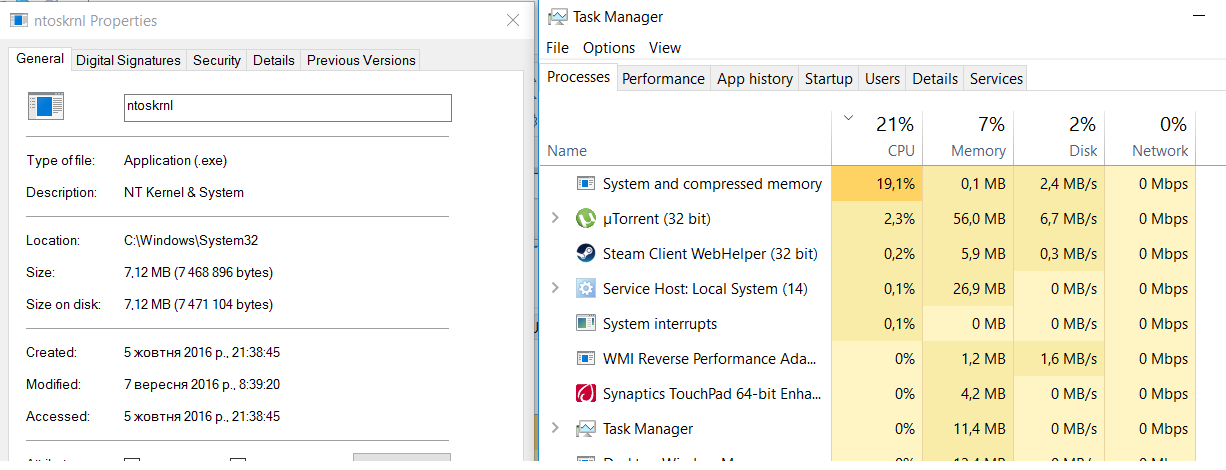Viewport: 1226px width, 470px height.
Task: Click the Task Manager process row icon
Action: coord(586,429)
